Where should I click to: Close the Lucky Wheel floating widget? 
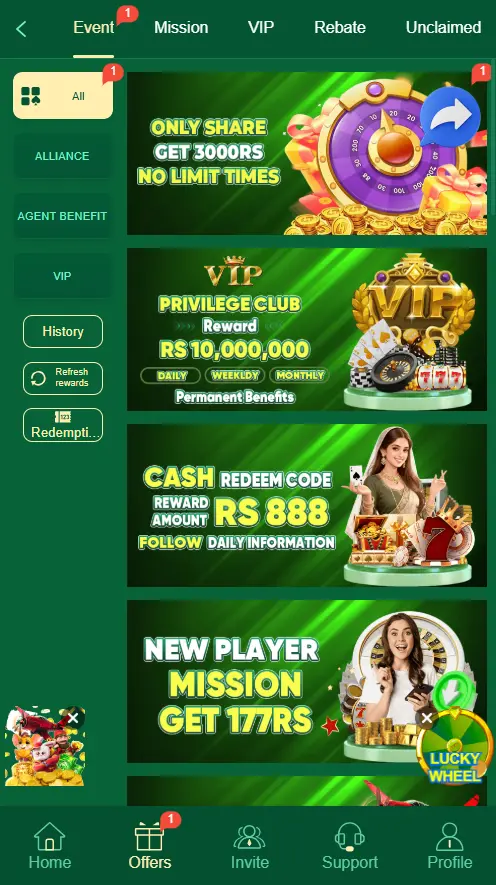[x=427, y=718]
